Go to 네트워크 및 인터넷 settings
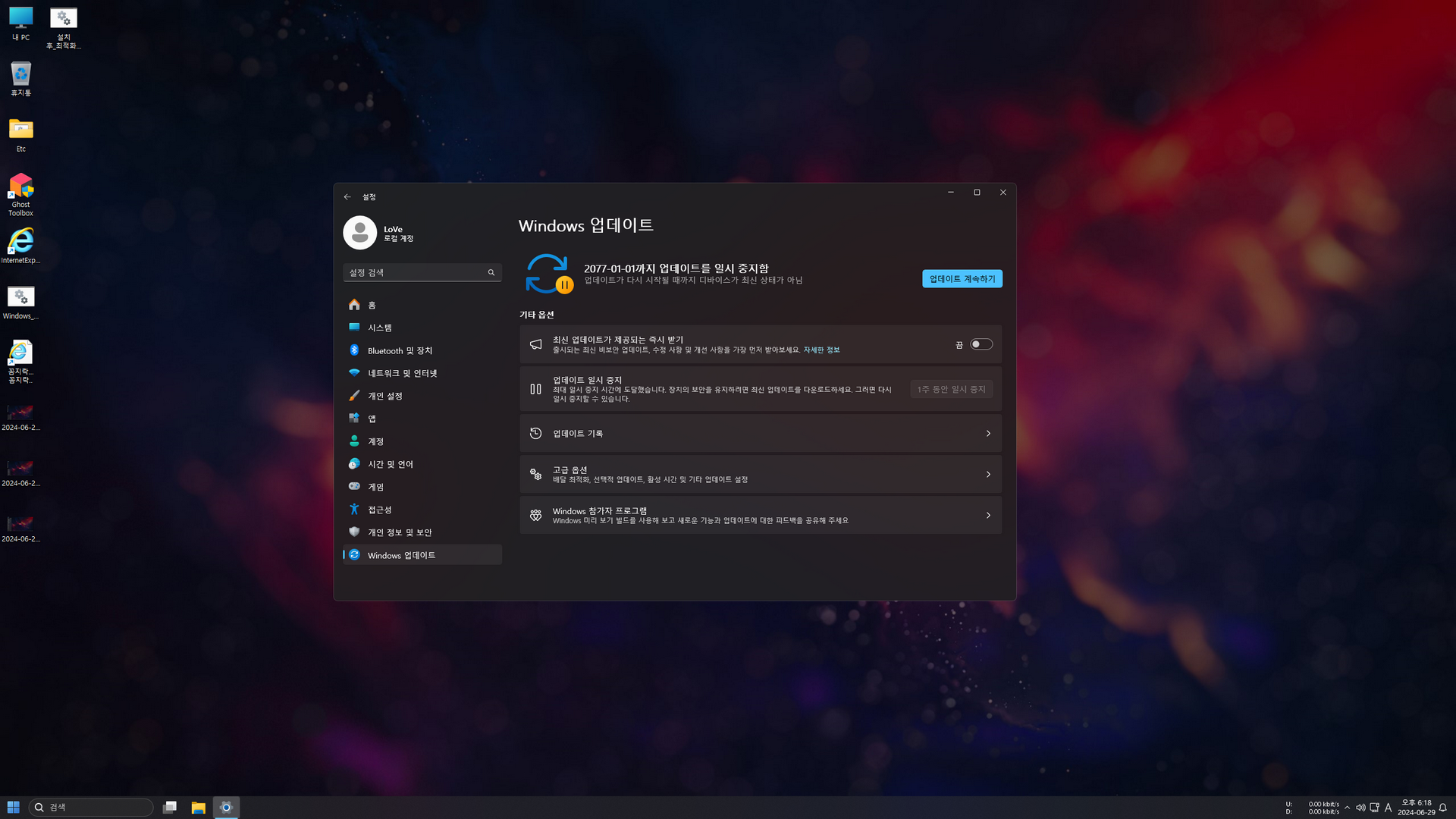The width and height of the screenshot is (1456, 819). (402, 373)
